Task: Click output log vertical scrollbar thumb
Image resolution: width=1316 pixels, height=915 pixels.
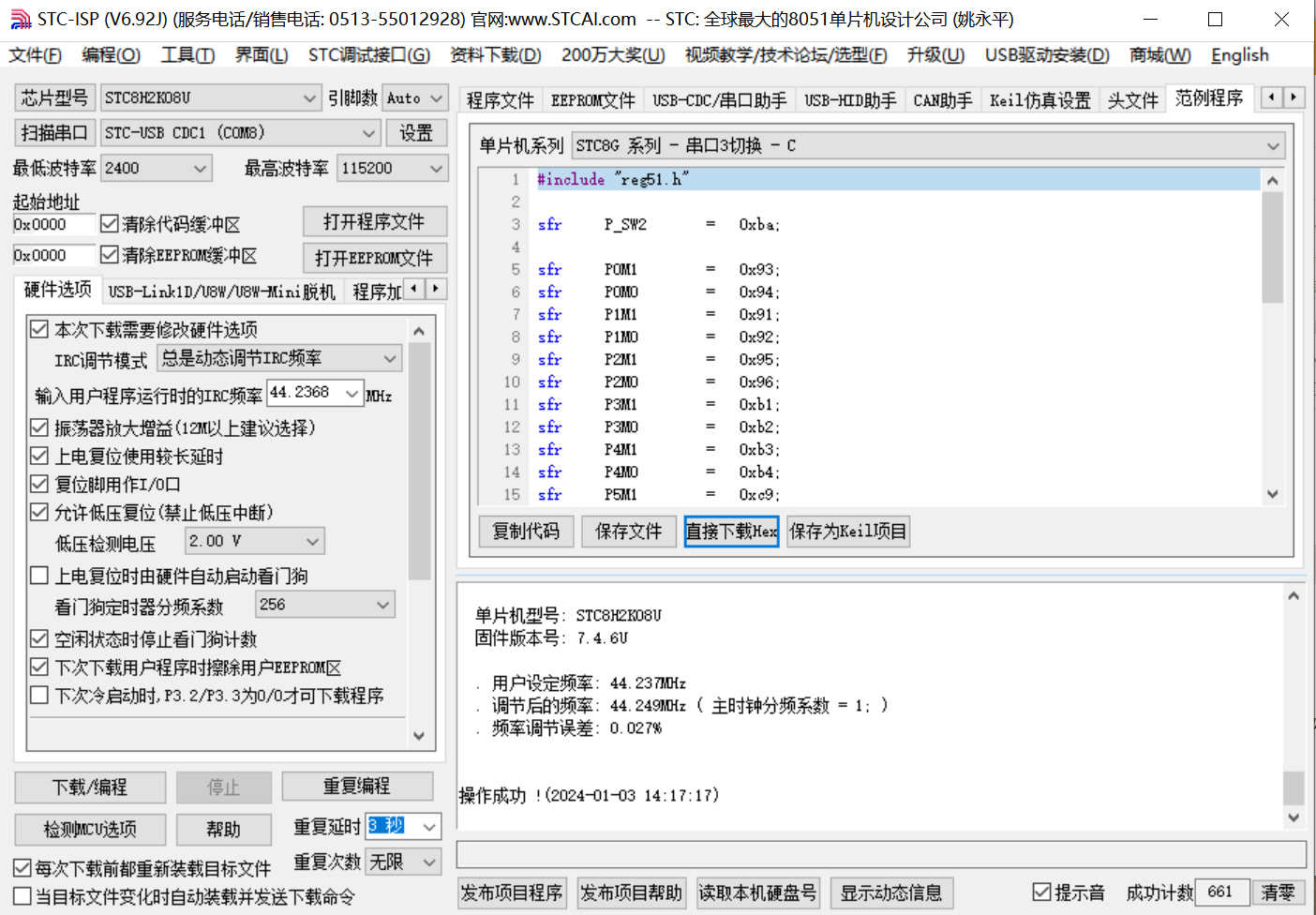Action: click(x=1294, y=787)
